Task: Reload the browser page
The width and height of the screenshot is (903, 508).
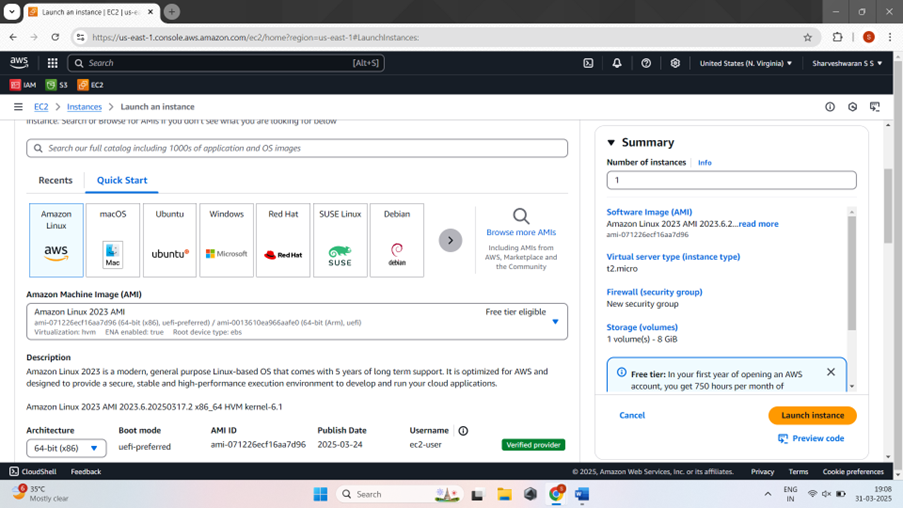Action: [55, 37]
